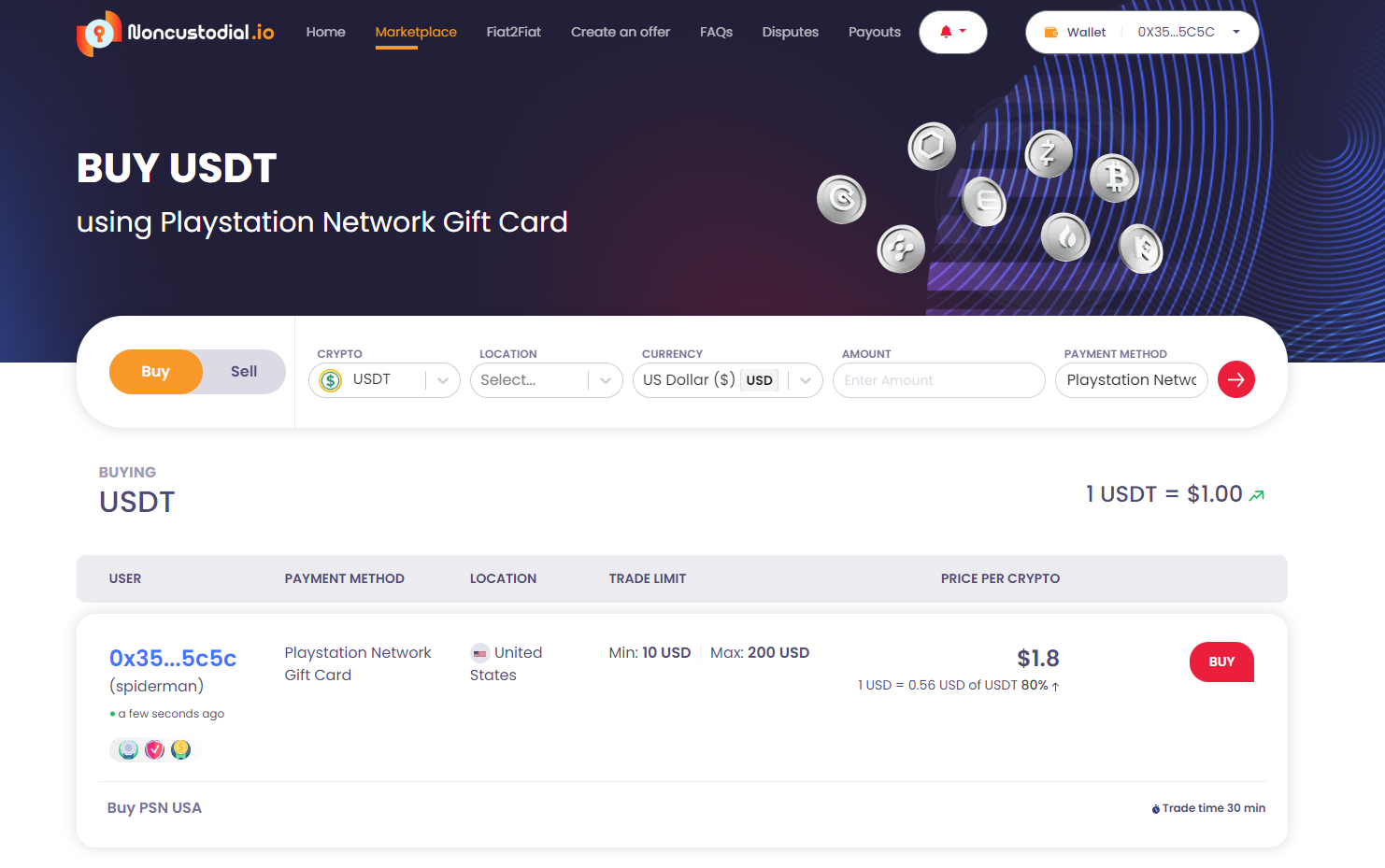Screen dimensions: 1385x868
Task: Click the USDT coin icon in Crypto field
Action: [x=331, y=380]
